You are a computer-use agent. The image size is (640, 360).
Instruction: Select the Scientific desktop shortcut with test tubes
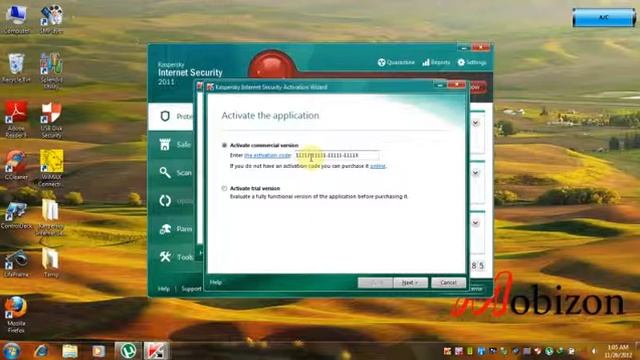point(51,71)
